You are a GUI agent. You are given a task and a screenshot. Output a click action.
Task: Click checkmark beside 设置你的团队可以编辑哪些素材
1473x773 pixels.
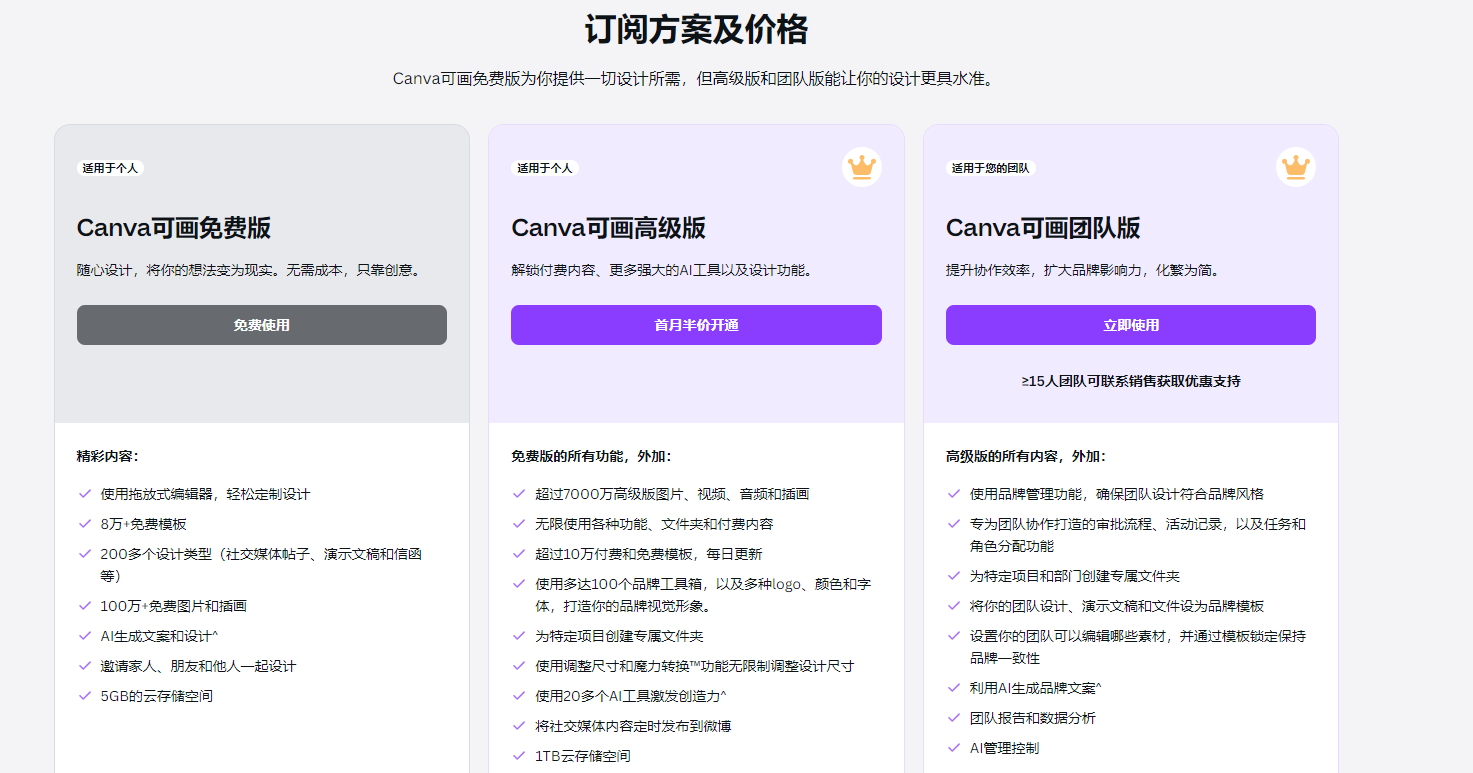pos(954,636)
